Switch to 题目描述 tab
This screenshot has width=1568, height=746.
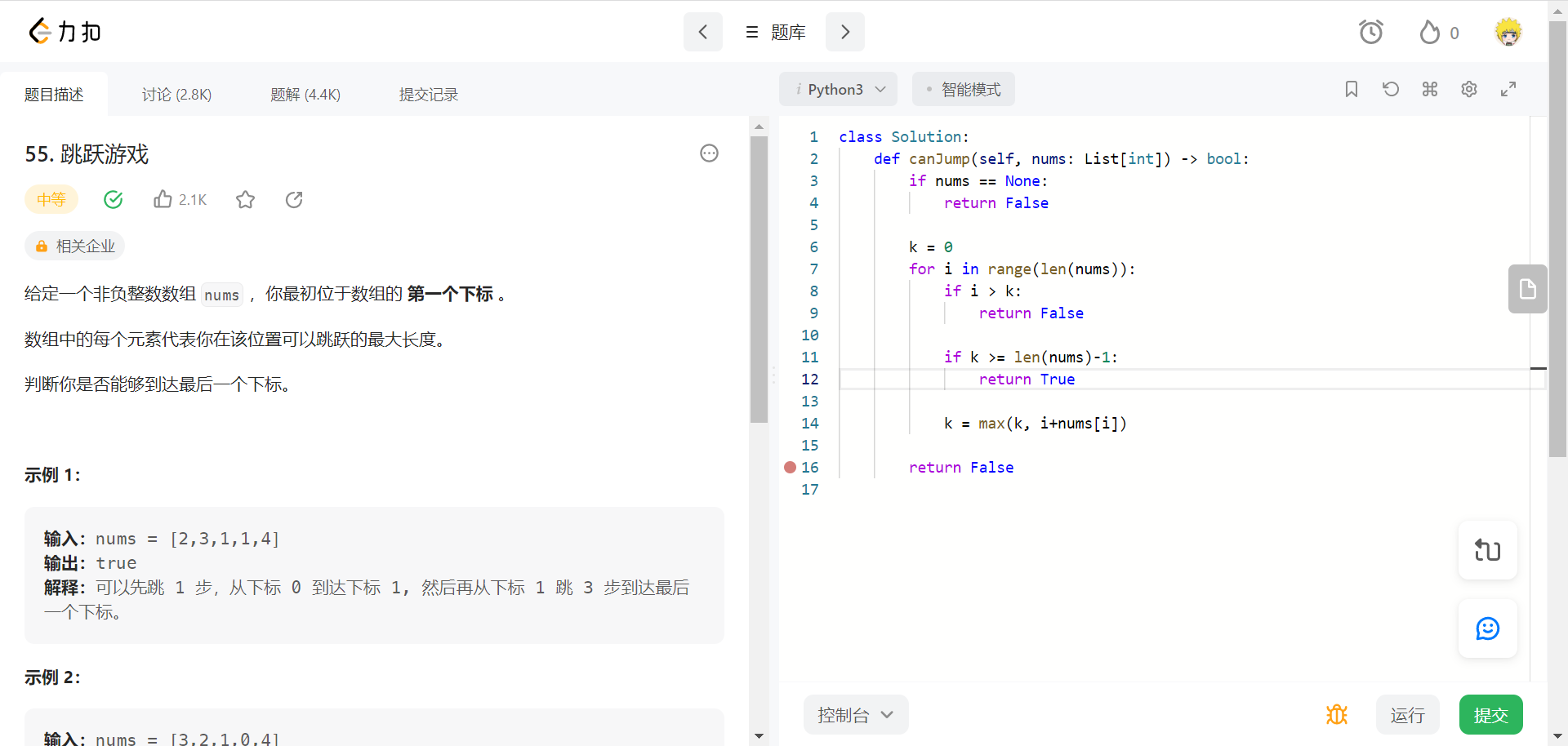click(x=54, y=95)
